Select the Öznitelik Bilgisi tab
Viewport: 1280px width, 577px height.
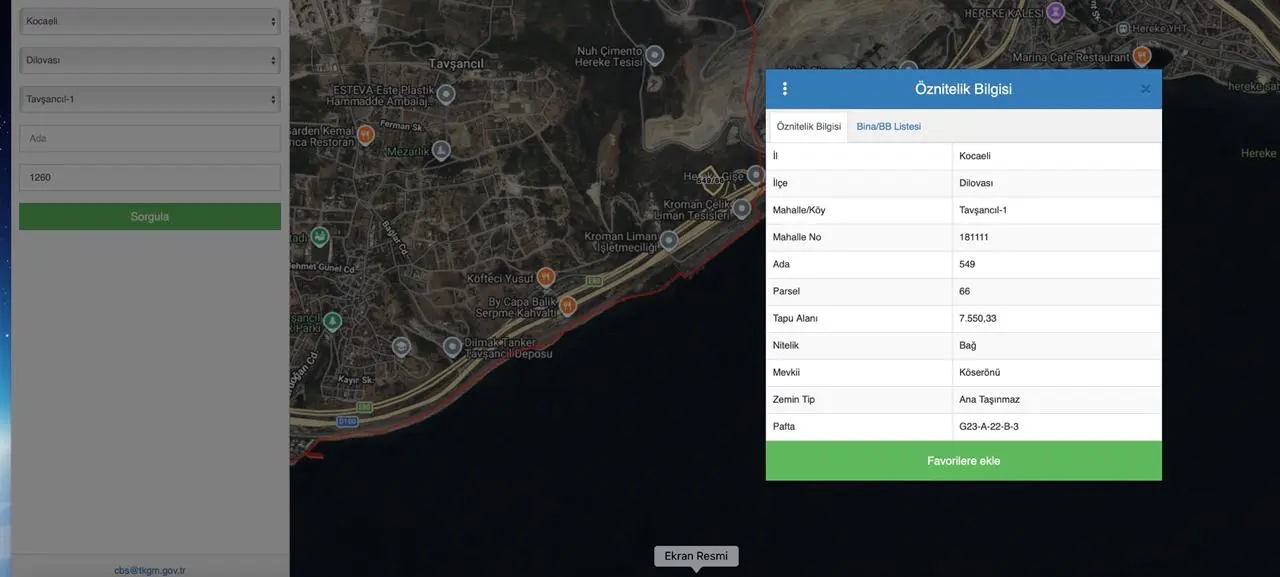(809, 127)
